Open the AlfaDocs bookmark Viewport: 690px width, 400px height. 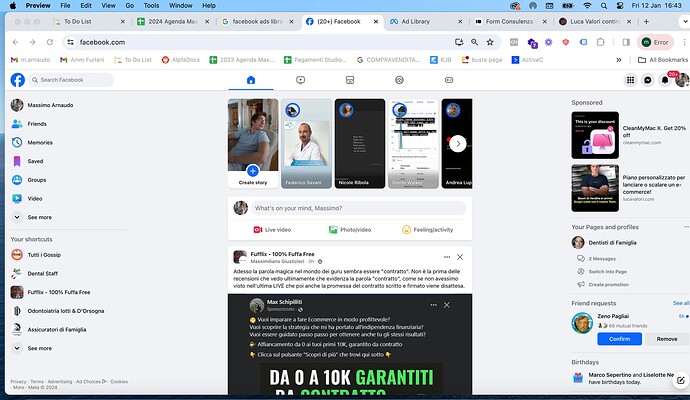click(x=181, y=60)
